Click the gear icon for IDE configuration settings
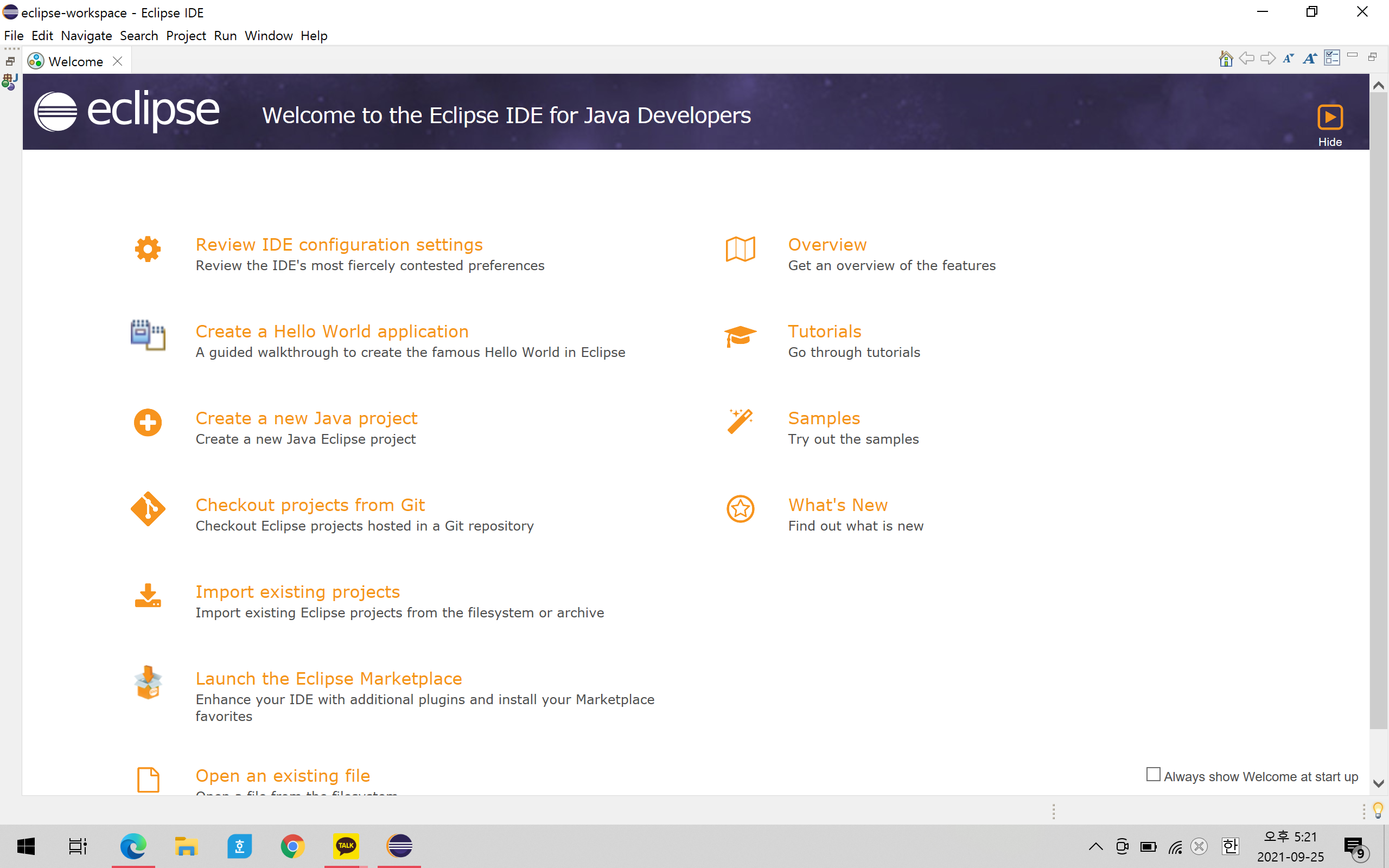This screenshot has height=868, width=1389. 148,249
